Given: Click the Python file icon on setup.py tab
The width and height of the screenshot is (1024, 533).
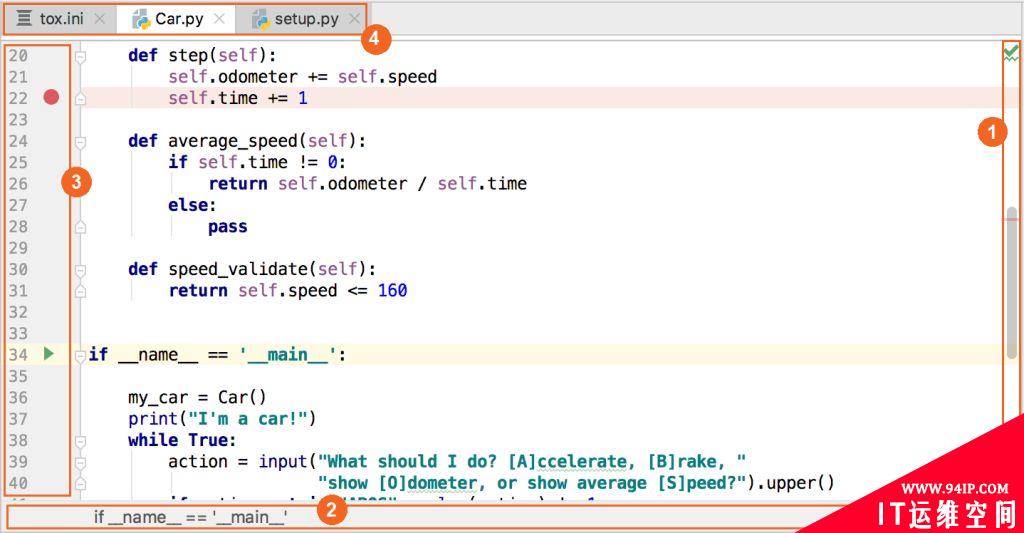Looking at the screenshot, I should [x=261, y=20].
